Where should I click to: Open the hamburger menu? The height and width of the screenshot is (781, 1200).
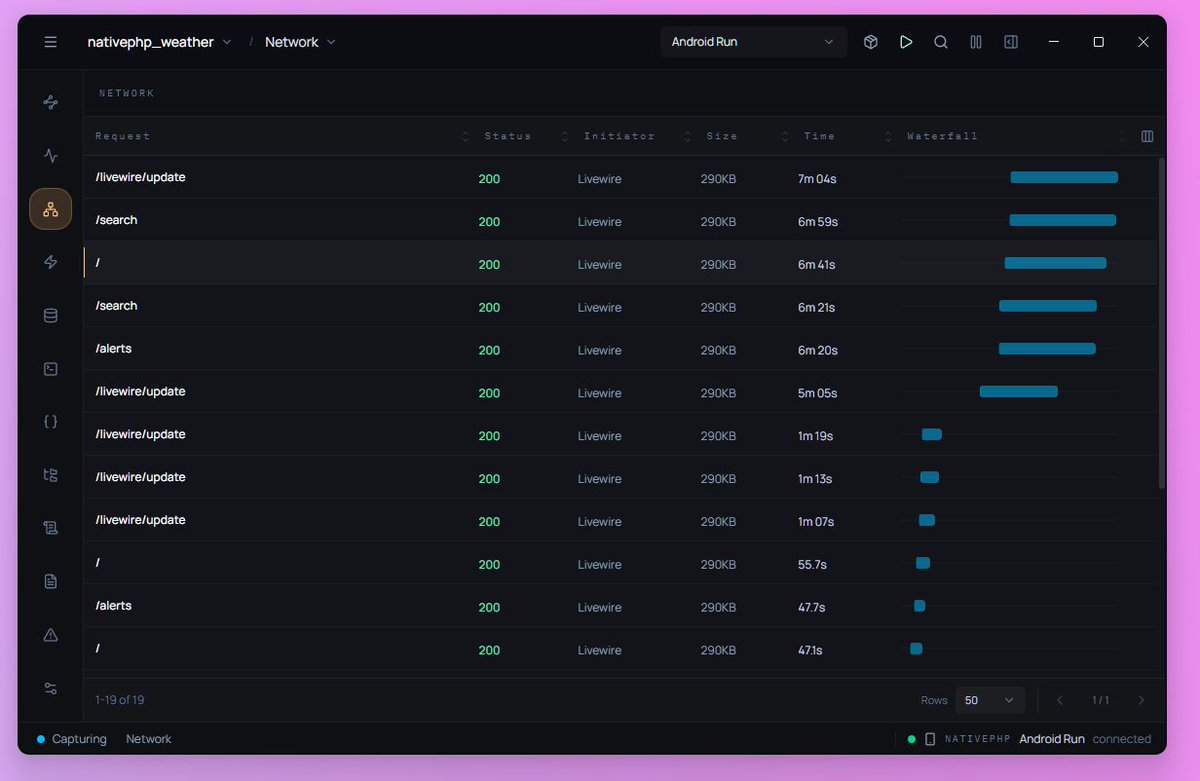click(x=50, y=42)
